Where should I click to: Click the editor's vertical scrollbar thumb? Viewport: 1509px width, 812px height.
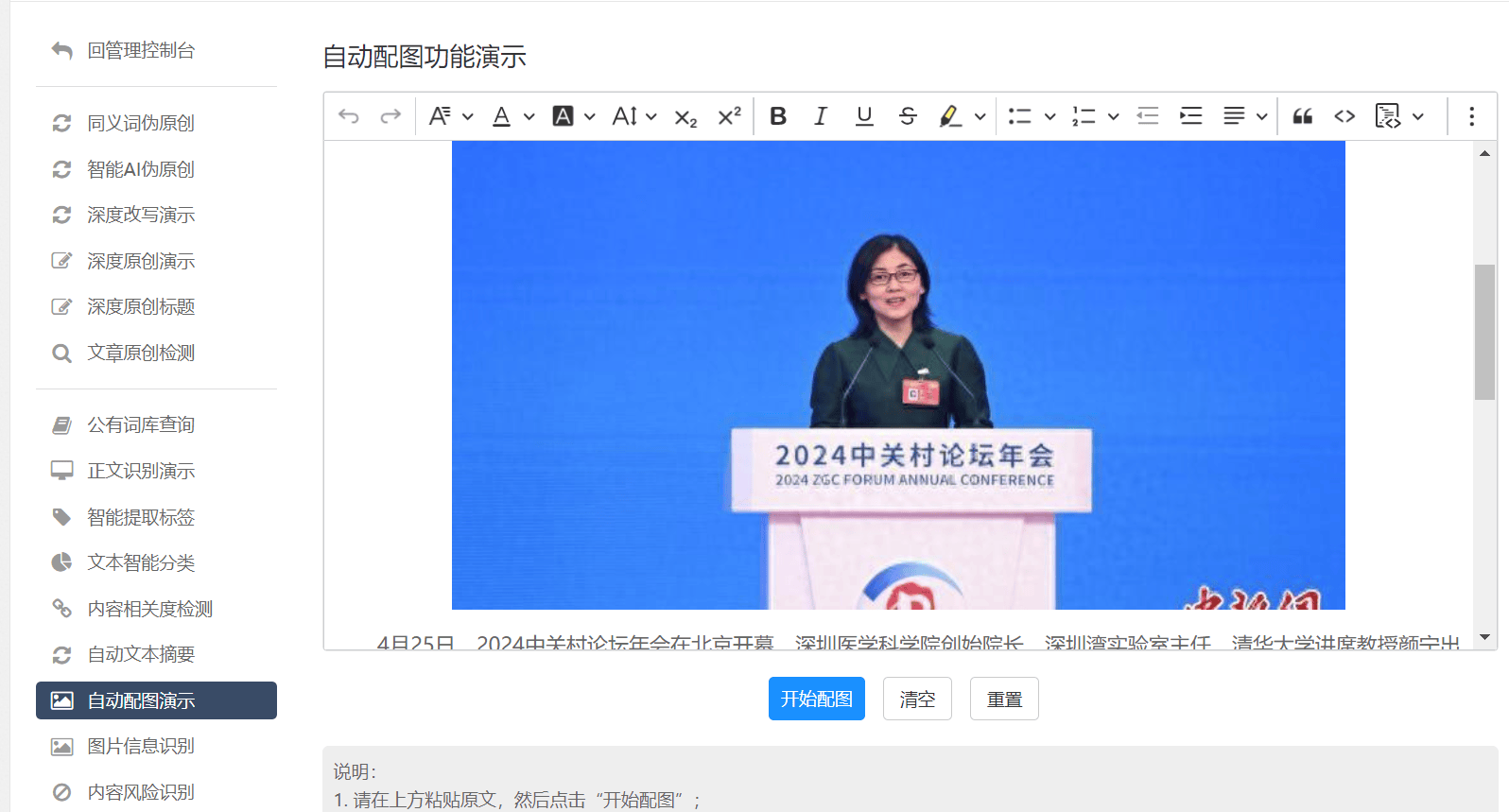point(1484,332)
